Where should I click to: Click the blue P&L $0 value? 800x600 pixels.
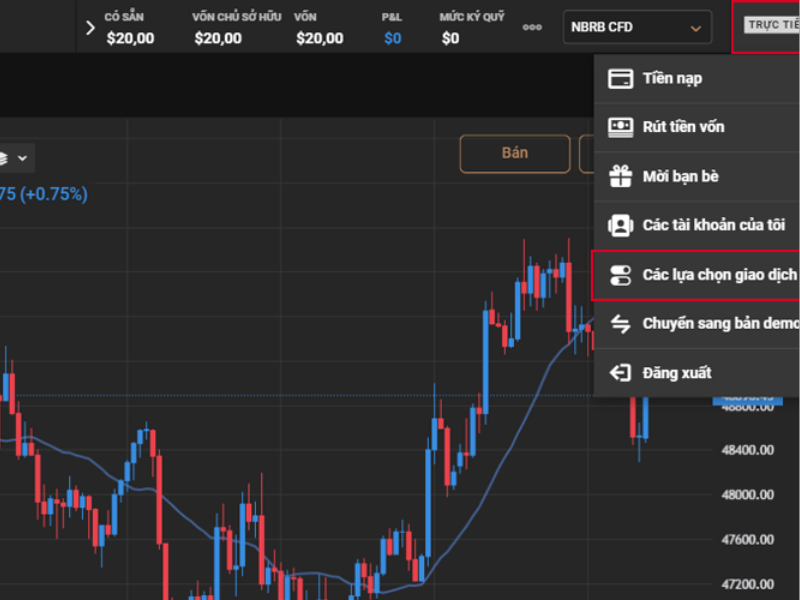click(x=392, y=38)
